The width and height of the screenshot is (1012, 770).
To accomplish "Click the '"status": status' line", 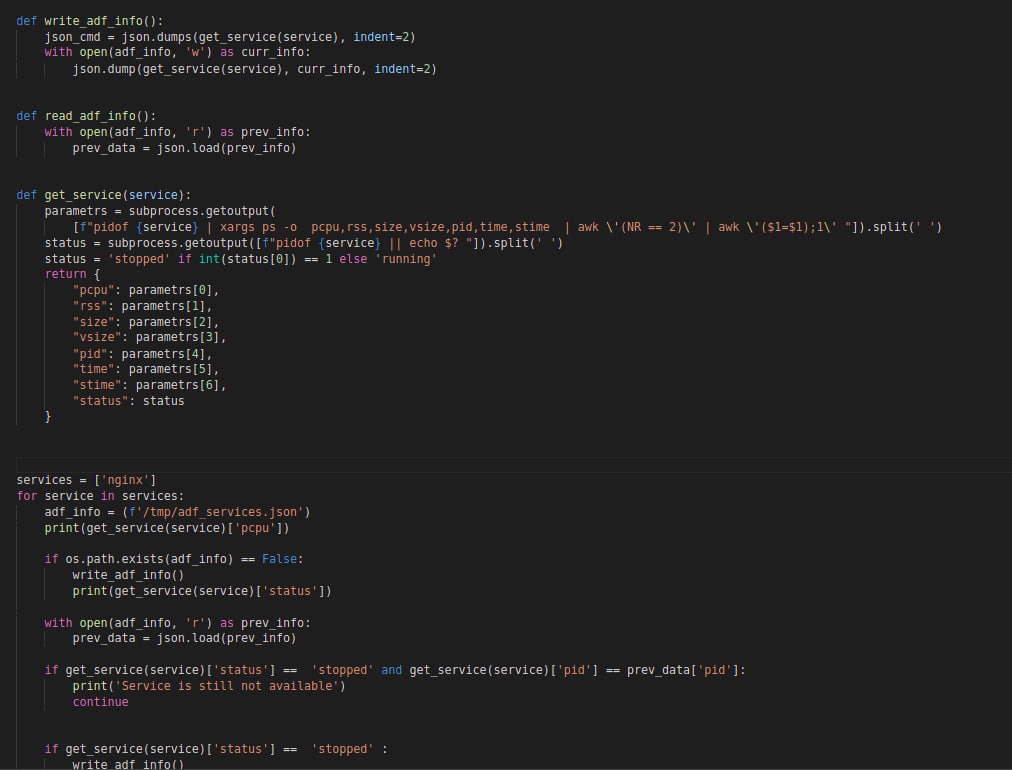I will coord(128,401).
